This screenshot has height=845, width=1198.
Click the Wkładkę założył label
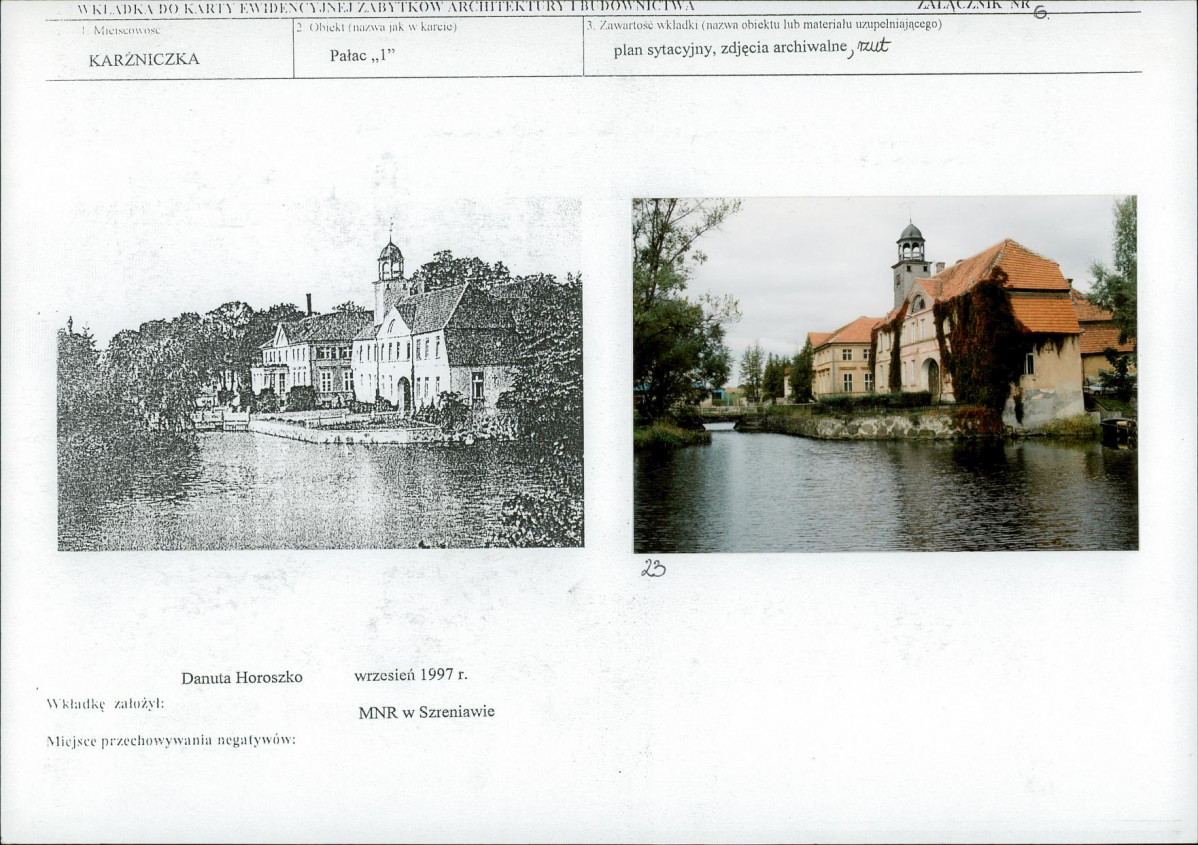coord(105,704)
